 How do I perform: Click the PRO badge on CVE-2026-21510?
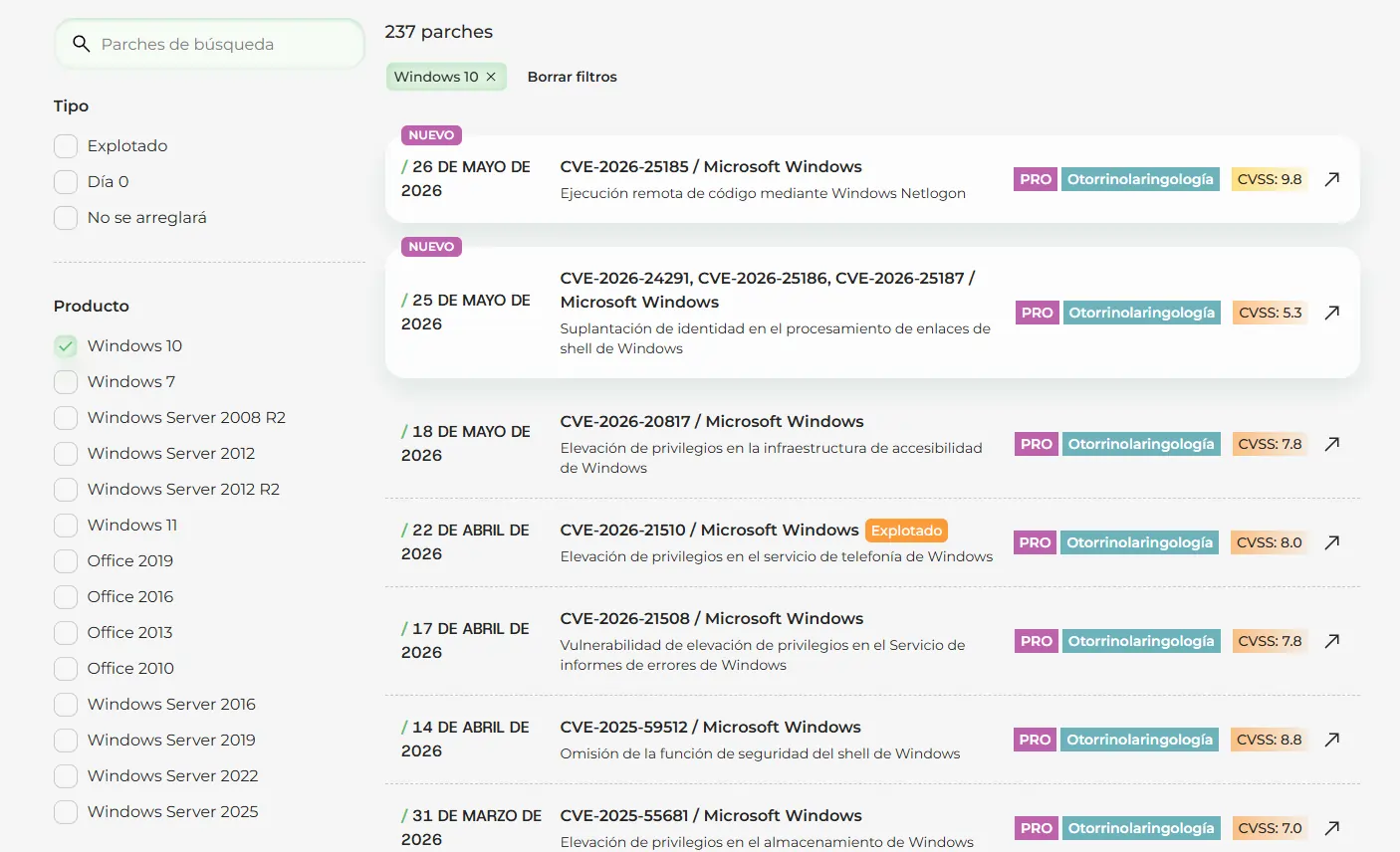tap(1036, 542)
